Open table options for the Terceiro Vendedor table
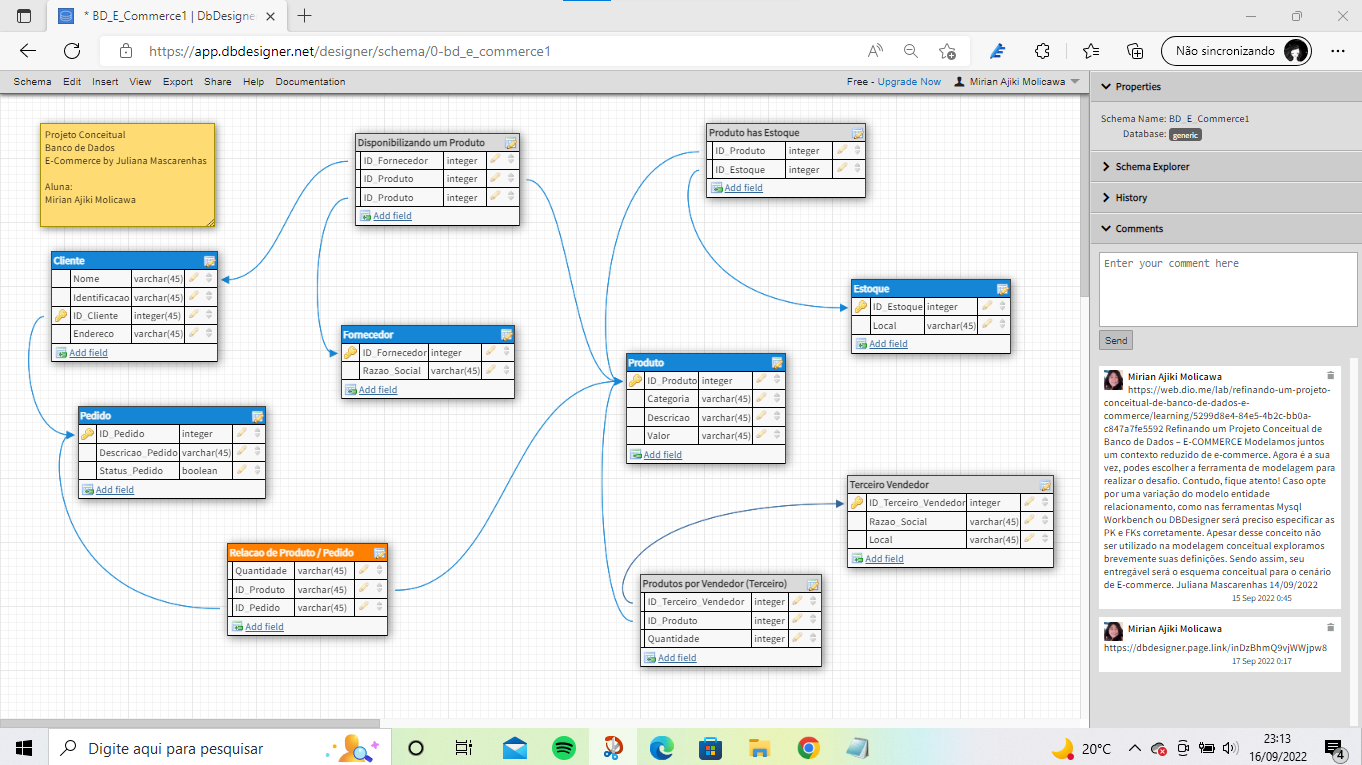Image resolution: width=1362 pixels, height=765 pixels. (x=1046, y=484)
